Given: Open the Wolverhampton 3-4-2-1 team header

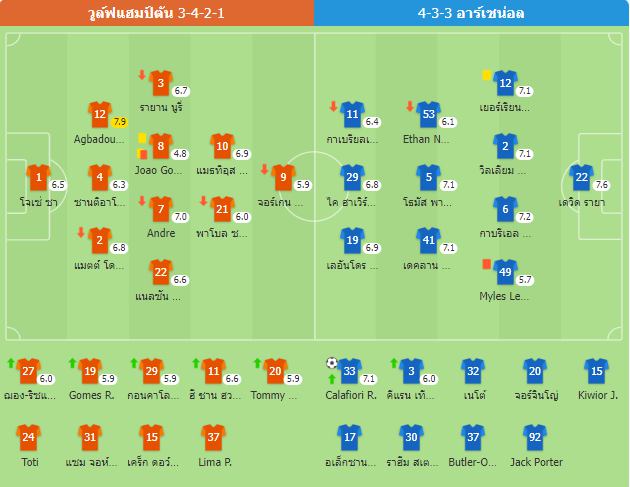Looking at the screenshot, I should coord(156,13).
